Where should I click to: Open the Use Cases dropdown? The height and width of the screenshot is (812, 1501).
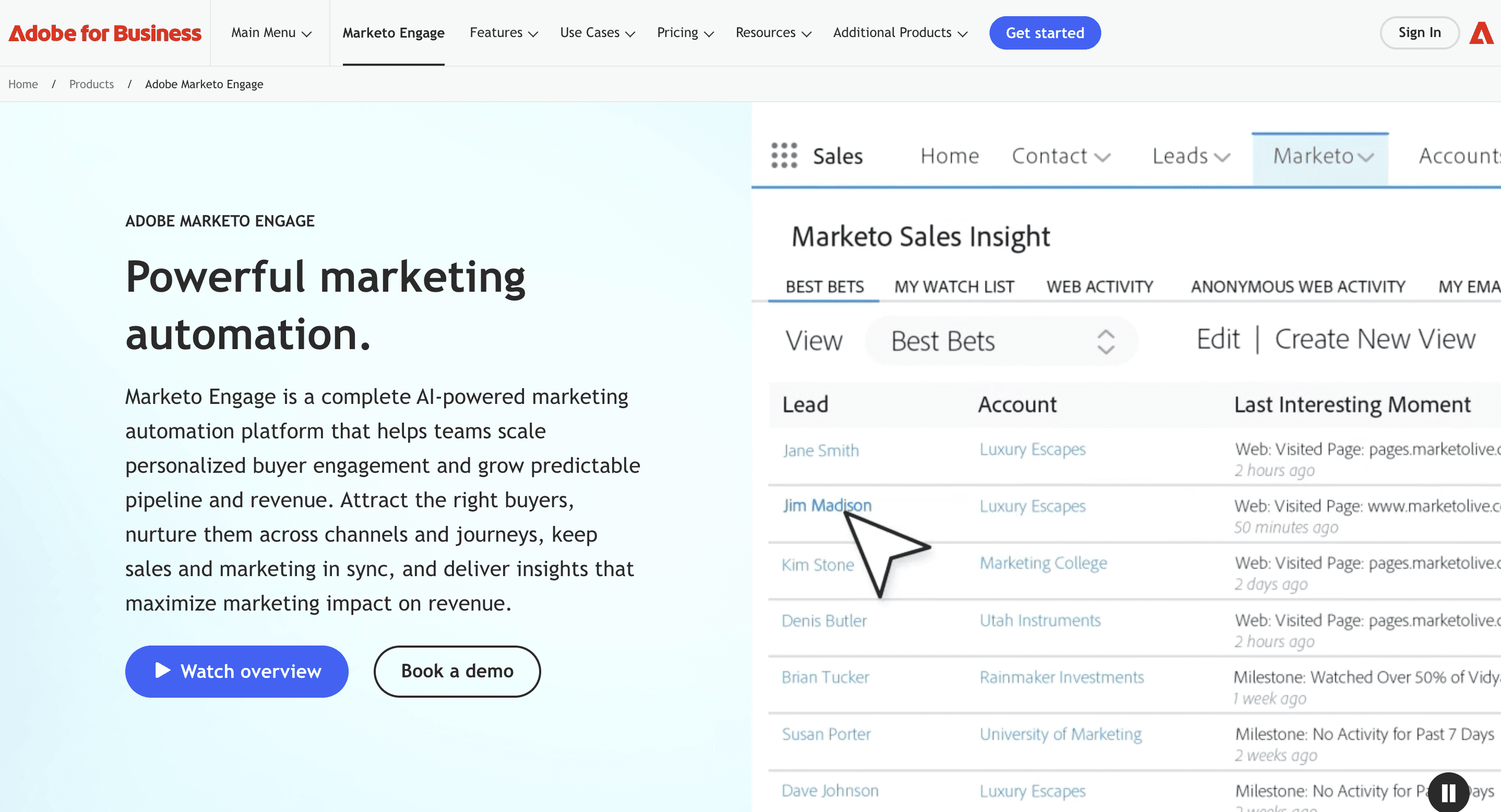[x=597, y=33]
